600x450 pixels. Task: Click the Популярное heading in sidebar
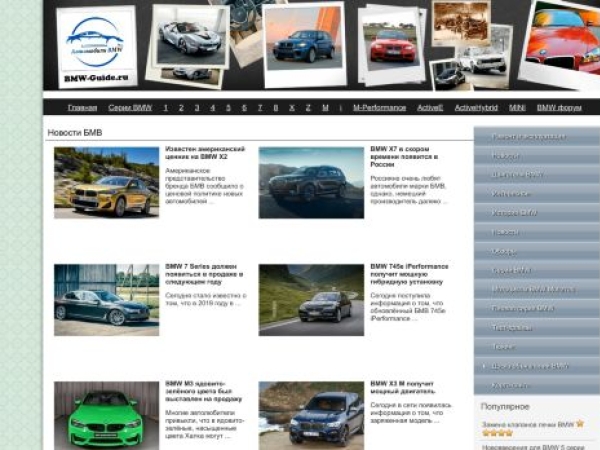(x=505, y=406)
